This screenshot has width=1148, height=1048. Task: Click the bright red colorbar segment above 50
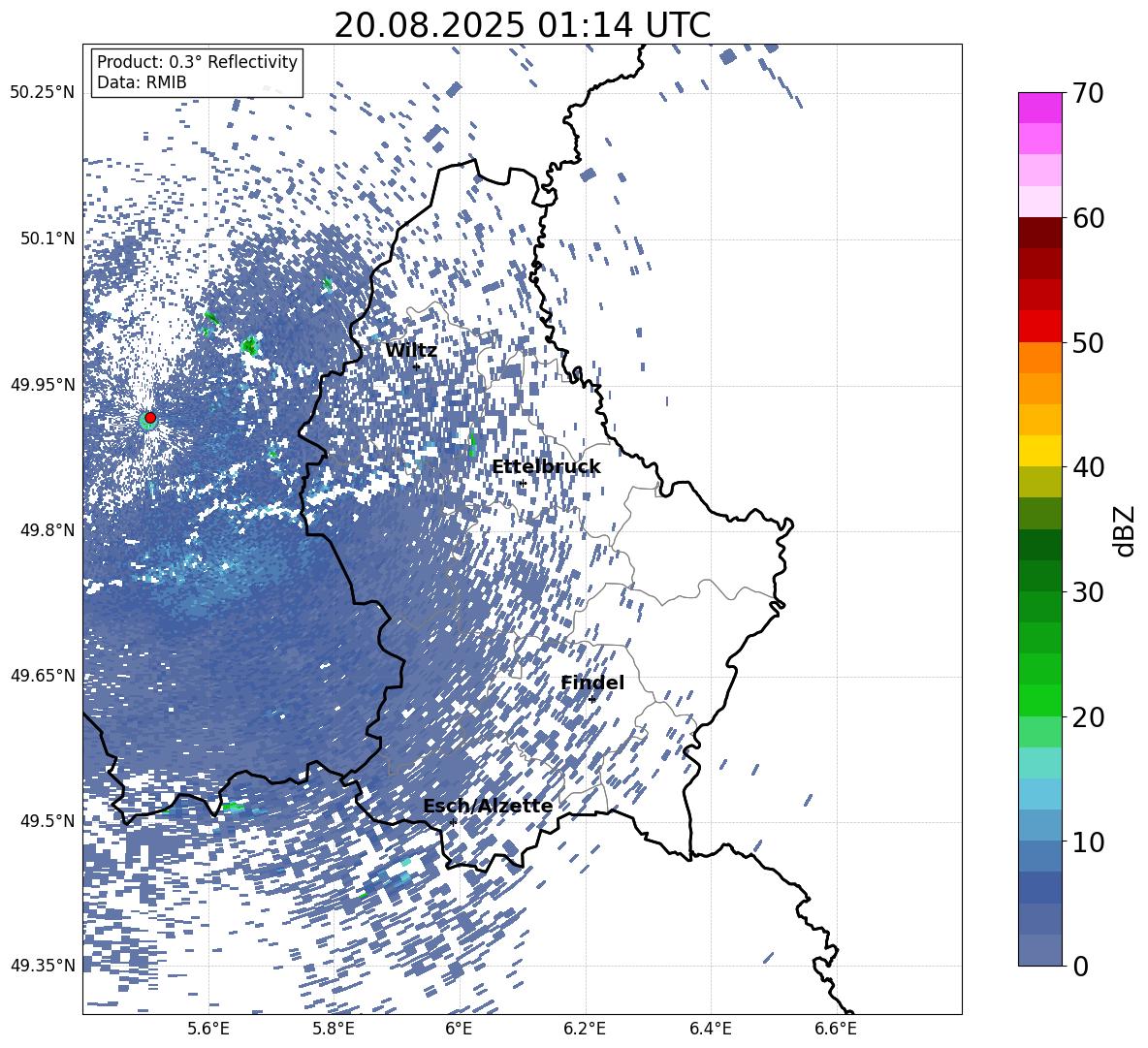coord(1040,327)
